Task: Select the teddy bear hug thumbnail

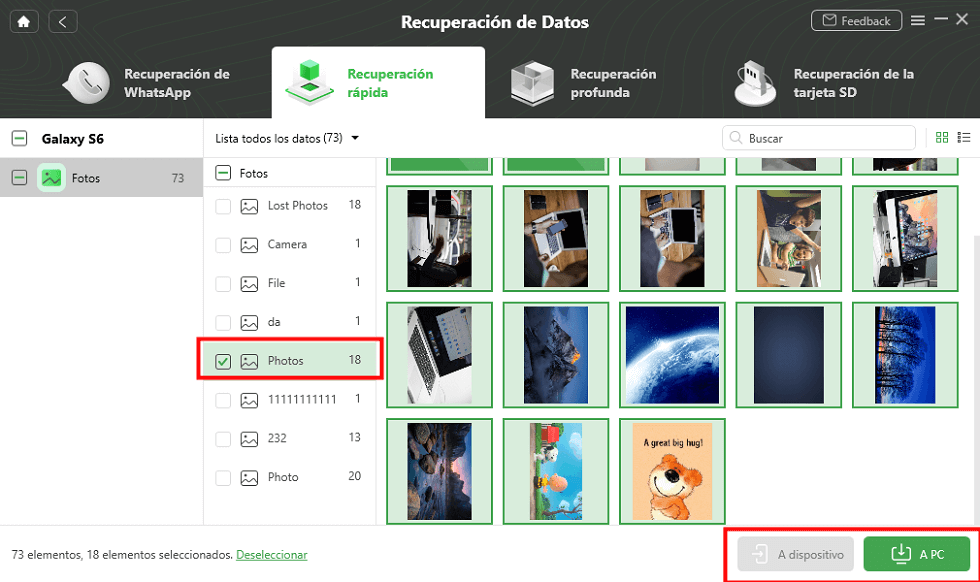Action: (672, 471)
